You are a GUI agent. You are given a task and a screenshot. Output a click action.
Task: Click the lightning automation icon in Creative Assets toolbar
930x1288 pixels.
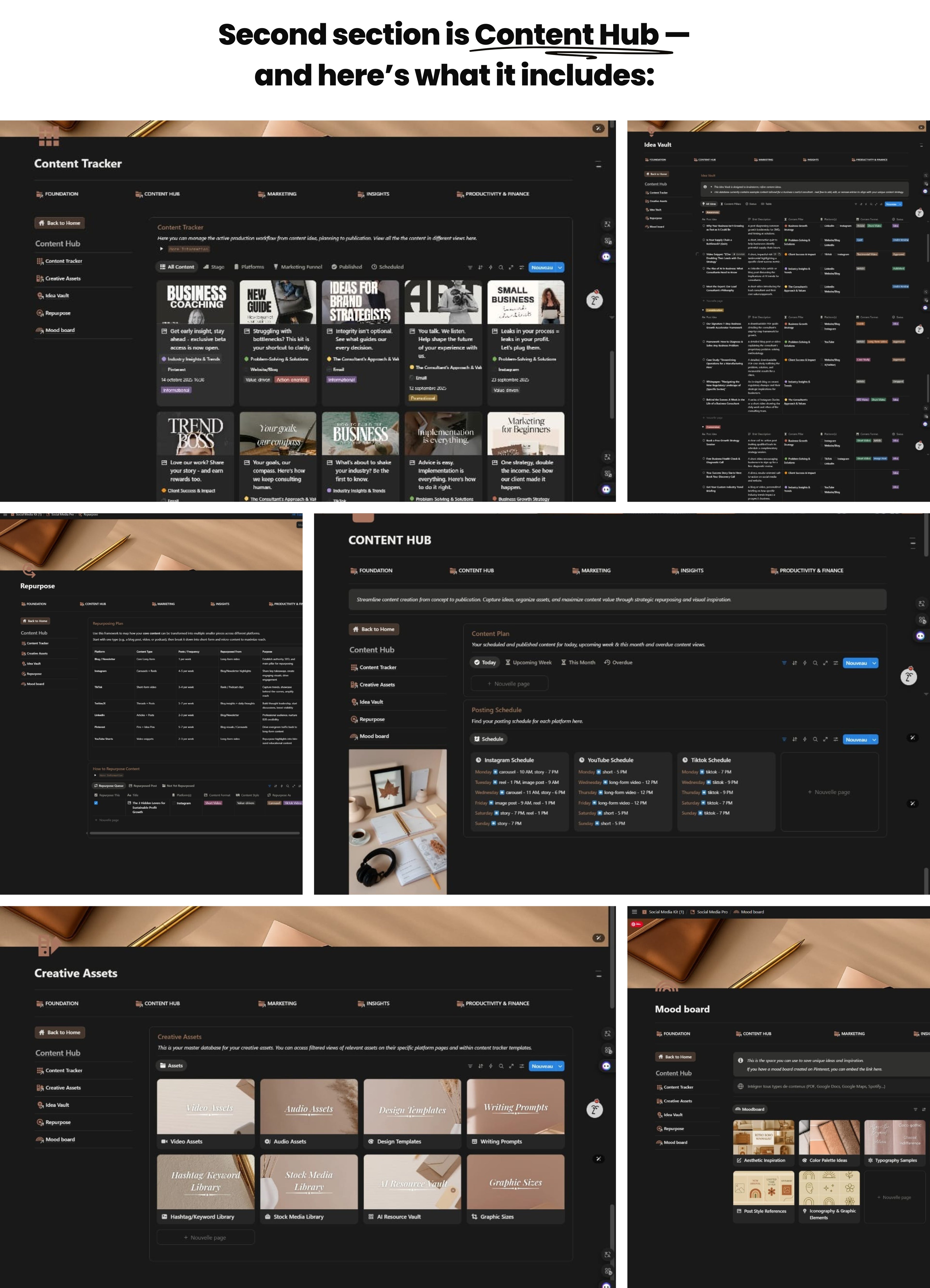click(490, 1066)
